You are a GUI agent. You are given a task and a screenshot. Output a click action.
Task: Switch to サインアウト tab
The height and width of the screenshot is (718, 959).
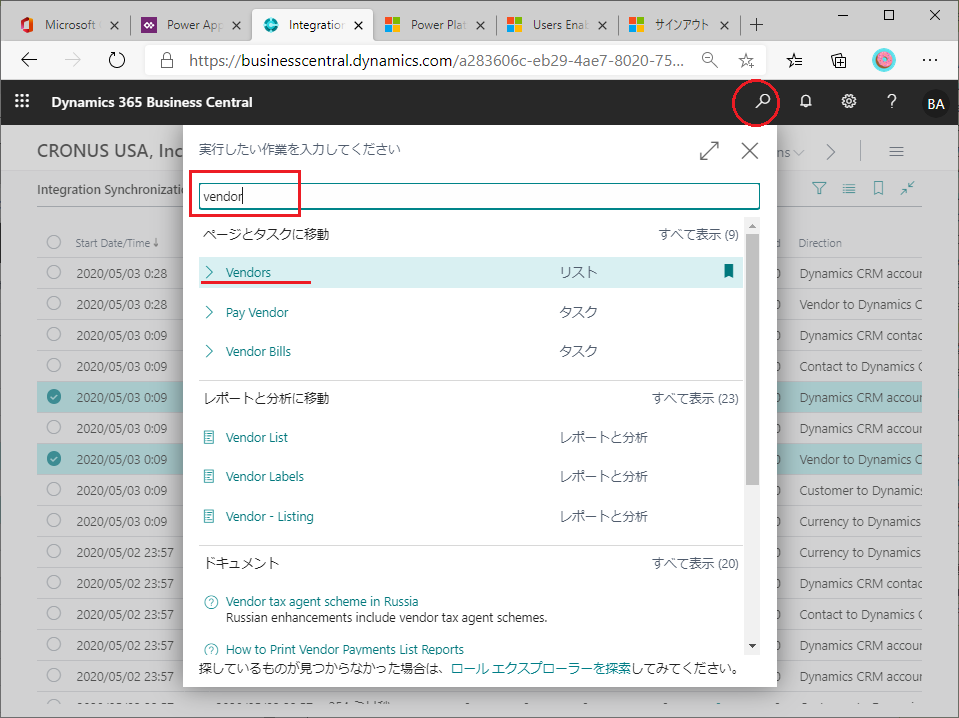click(x=680, y=25)
